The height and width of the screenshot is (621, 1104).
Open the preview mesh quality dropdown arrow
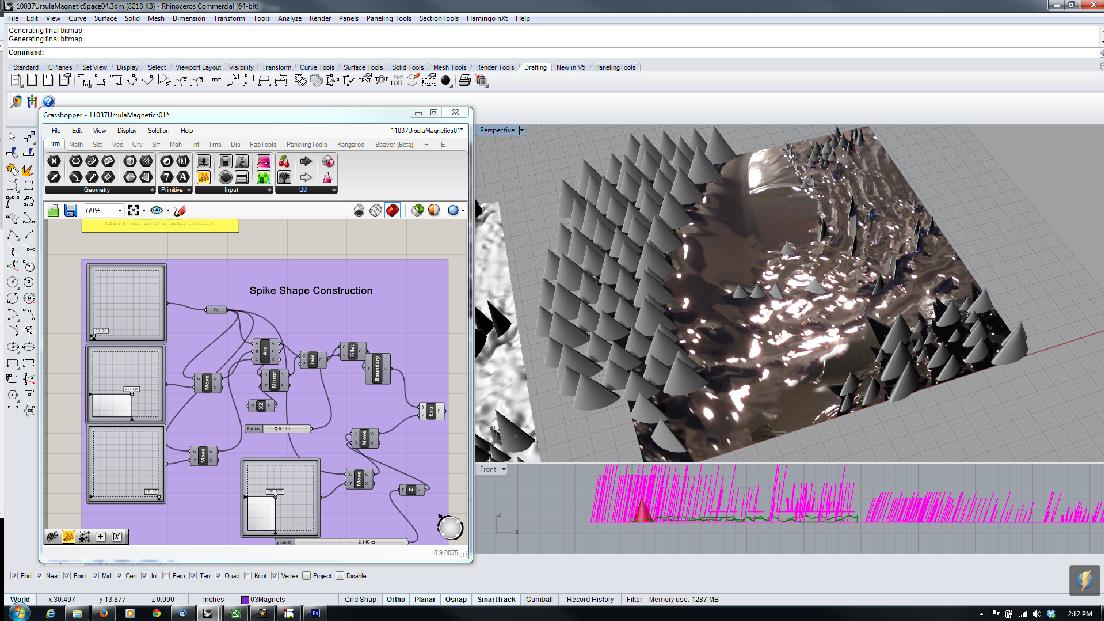463,211
